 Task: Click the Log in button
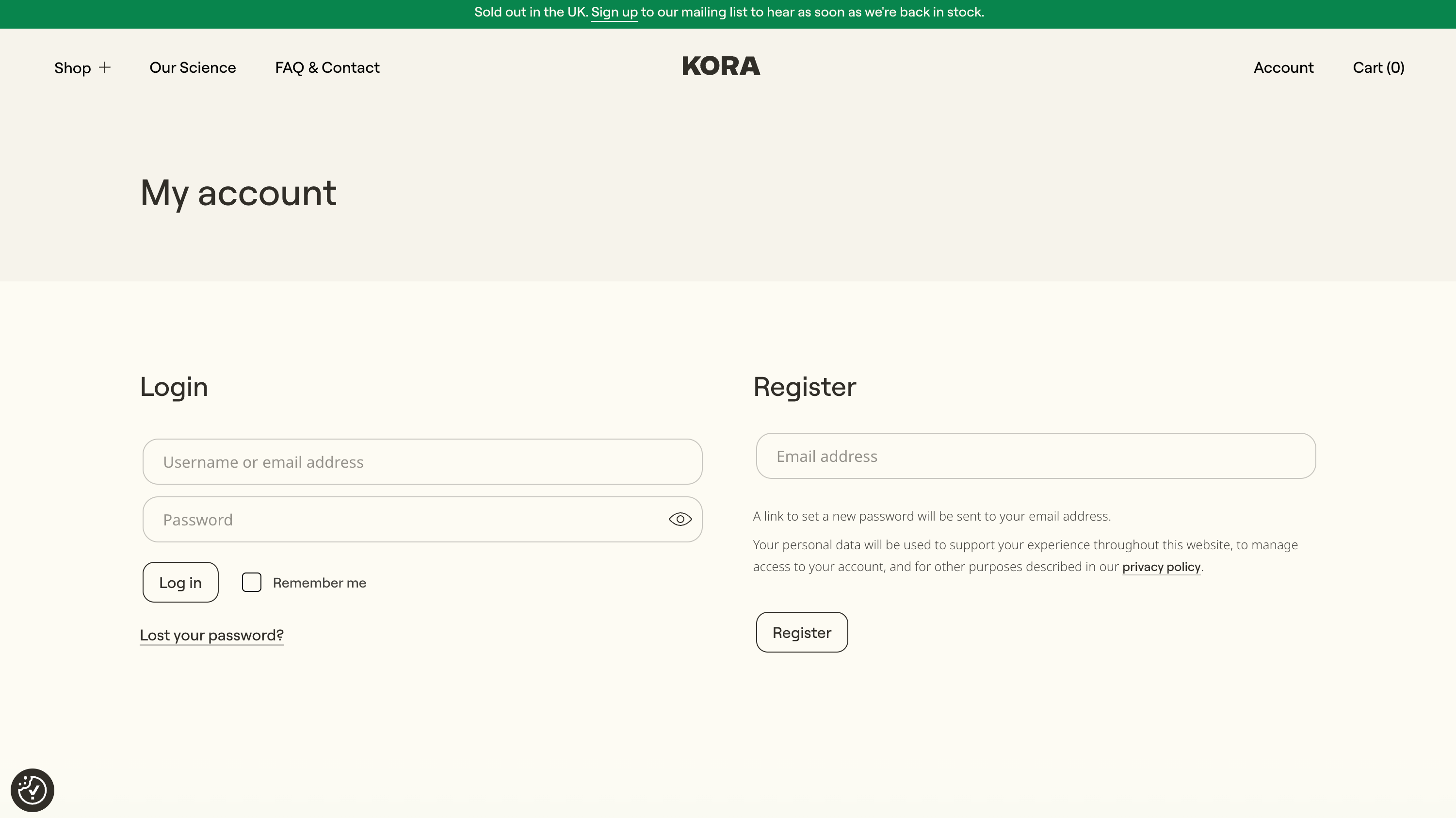tap(180, 582)
